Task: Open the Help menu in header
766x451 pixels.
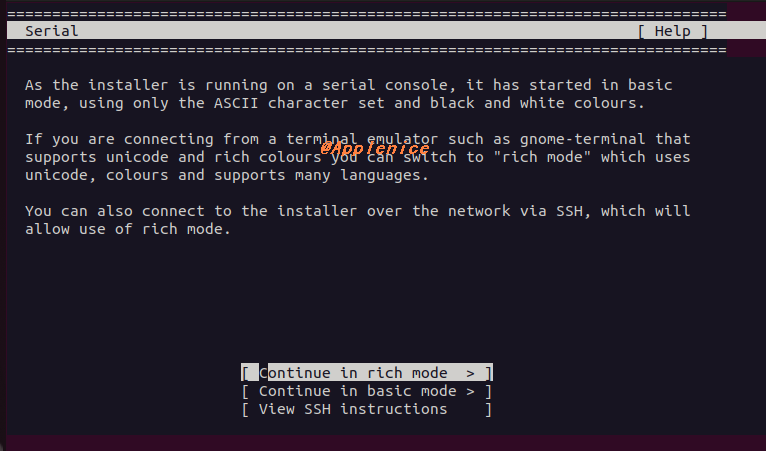Action: pyautogui.click(x=673, y=31)
